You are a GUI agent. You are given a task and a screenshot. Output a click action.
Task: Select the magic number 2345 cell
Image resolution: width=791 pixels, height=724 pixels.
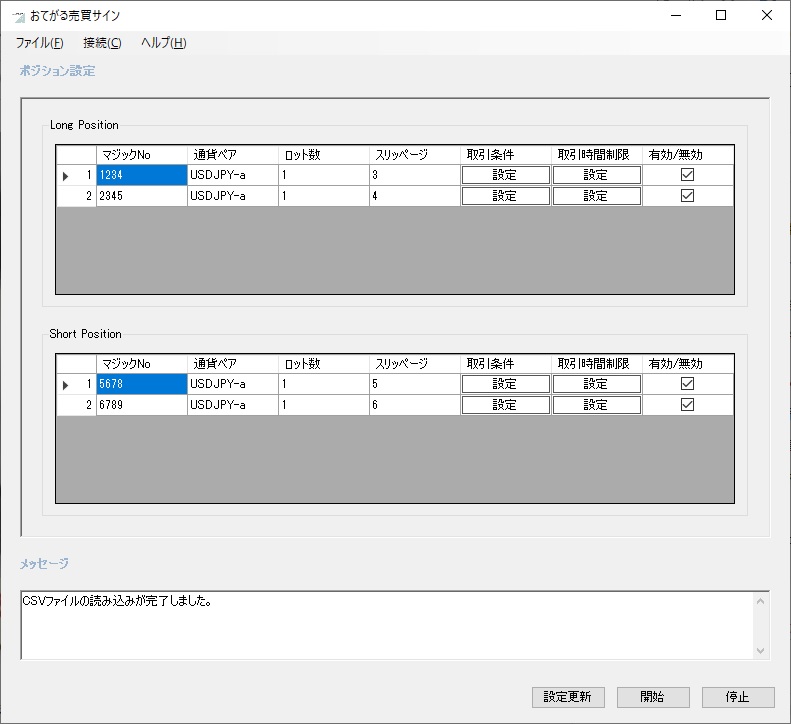coord(141,196)
